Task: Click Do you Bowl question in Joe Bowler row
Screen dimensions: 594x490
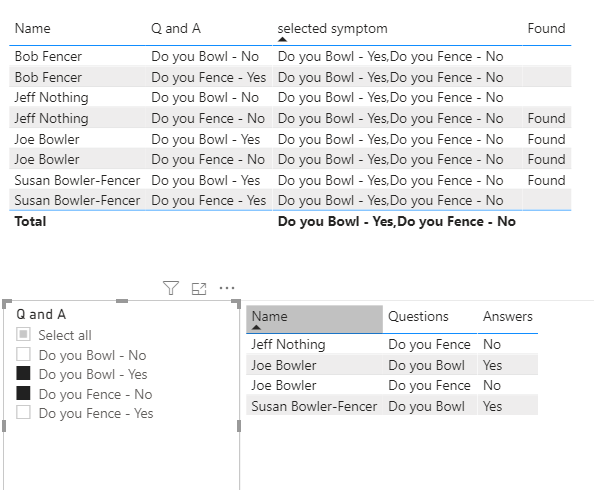Action: 426,365
